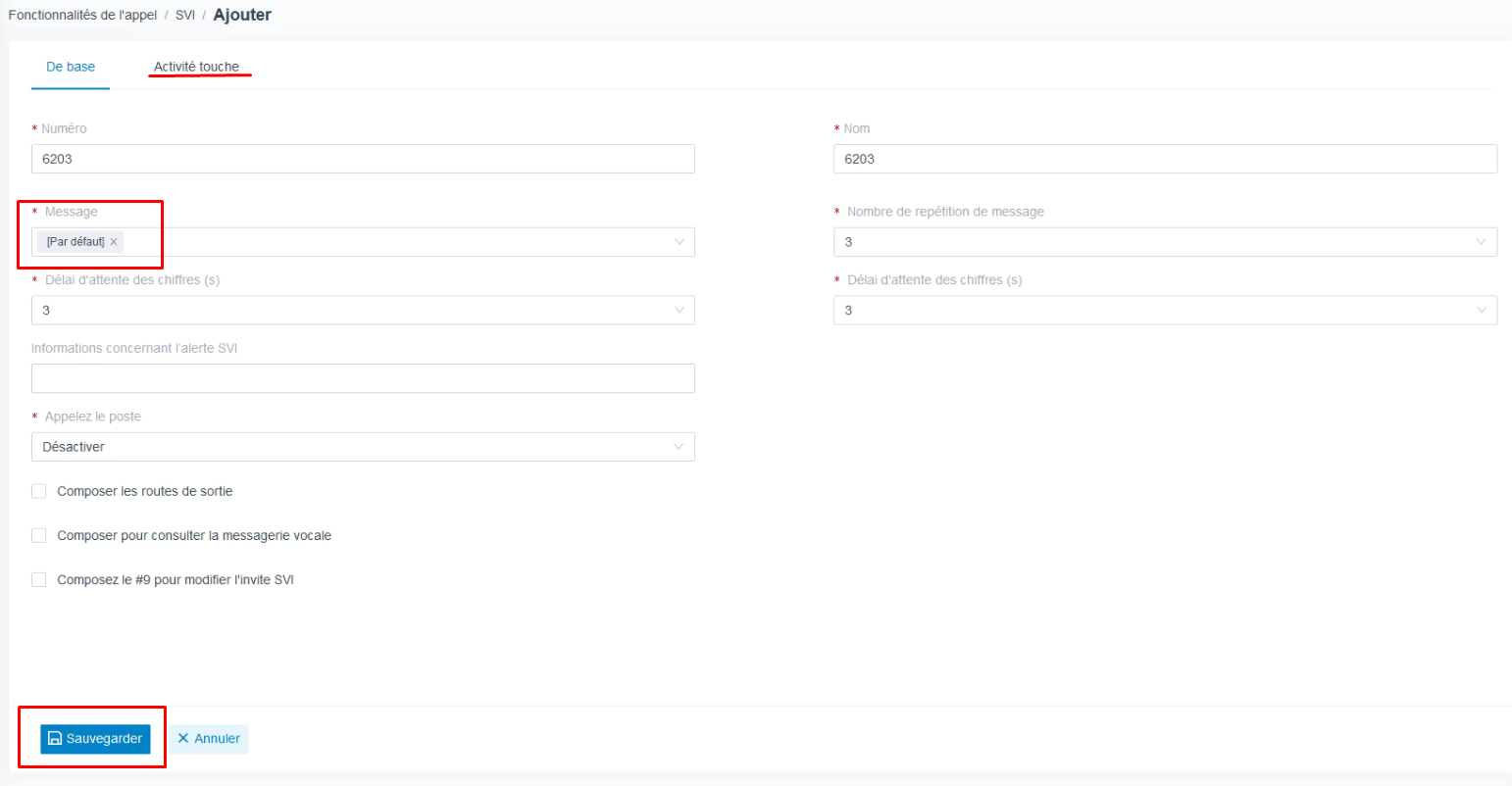Check Composer pour consulter la messagerie vocale
The image size is (1512, 786).
[x=39, y=536]
